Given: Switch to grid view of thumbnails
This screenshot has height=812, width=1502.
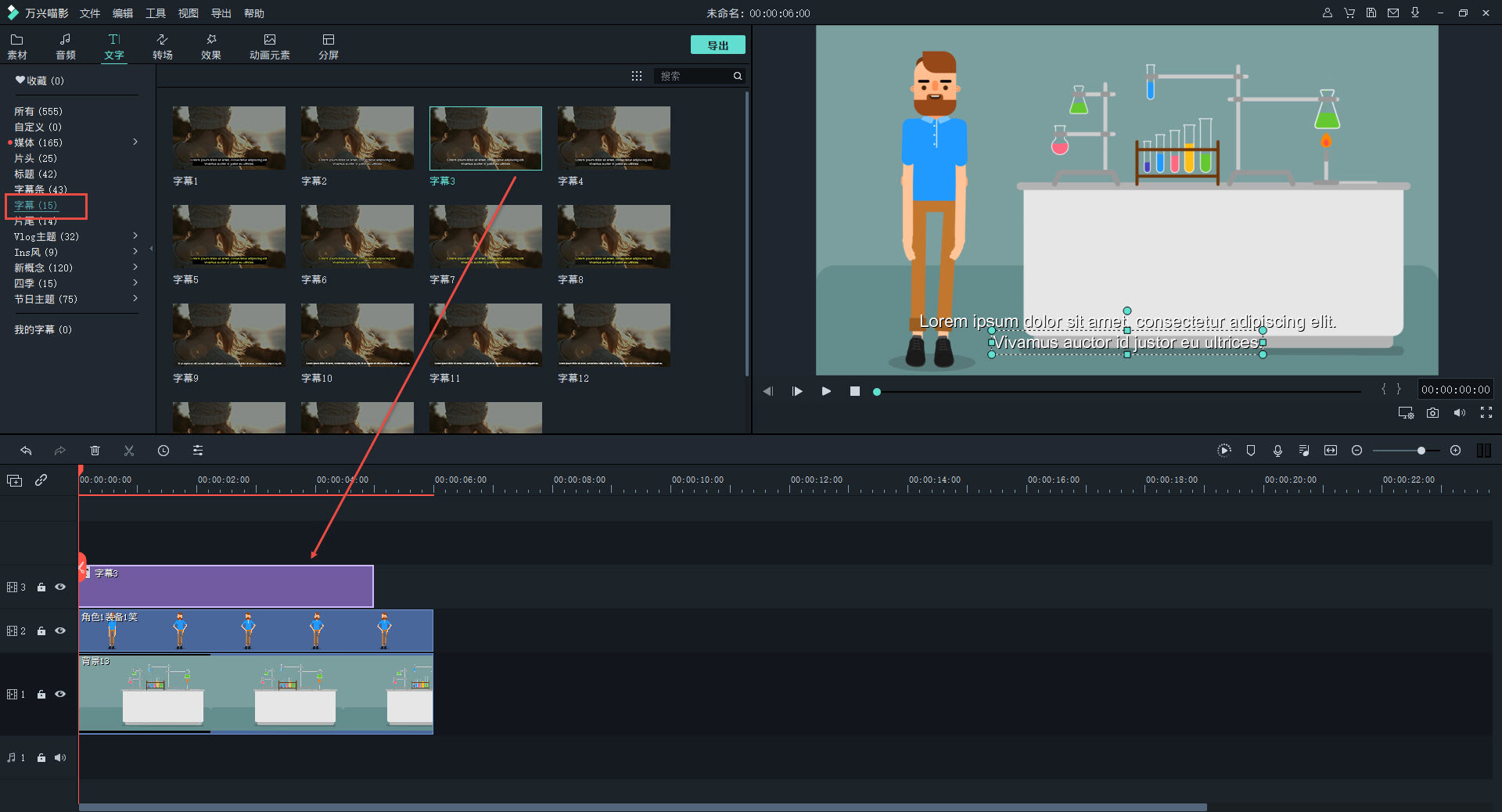Looking at the screenshot, I should coord(637,76).
